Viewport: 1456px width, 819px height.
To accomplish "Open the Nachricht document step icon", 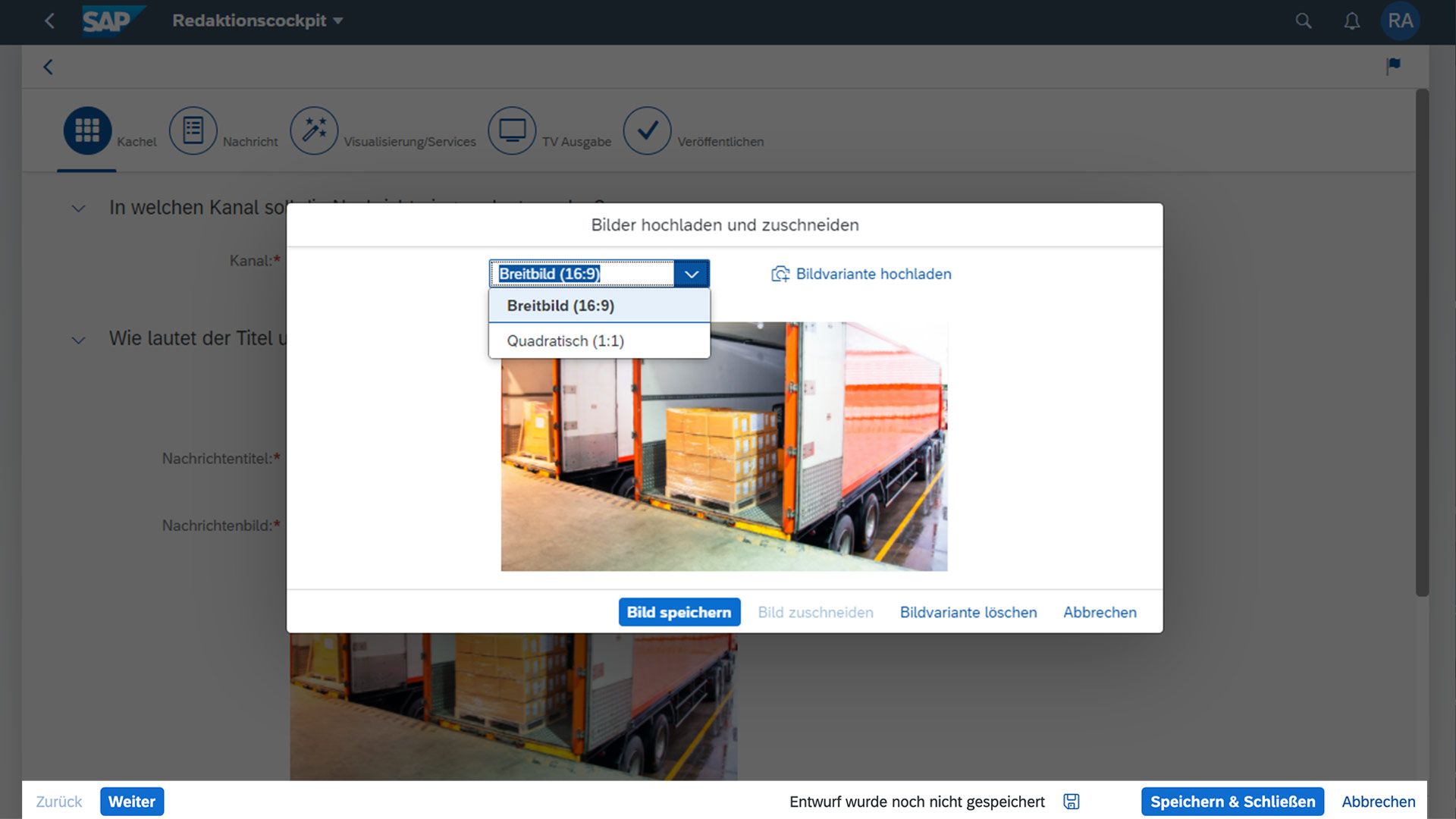I will [193, 130].
